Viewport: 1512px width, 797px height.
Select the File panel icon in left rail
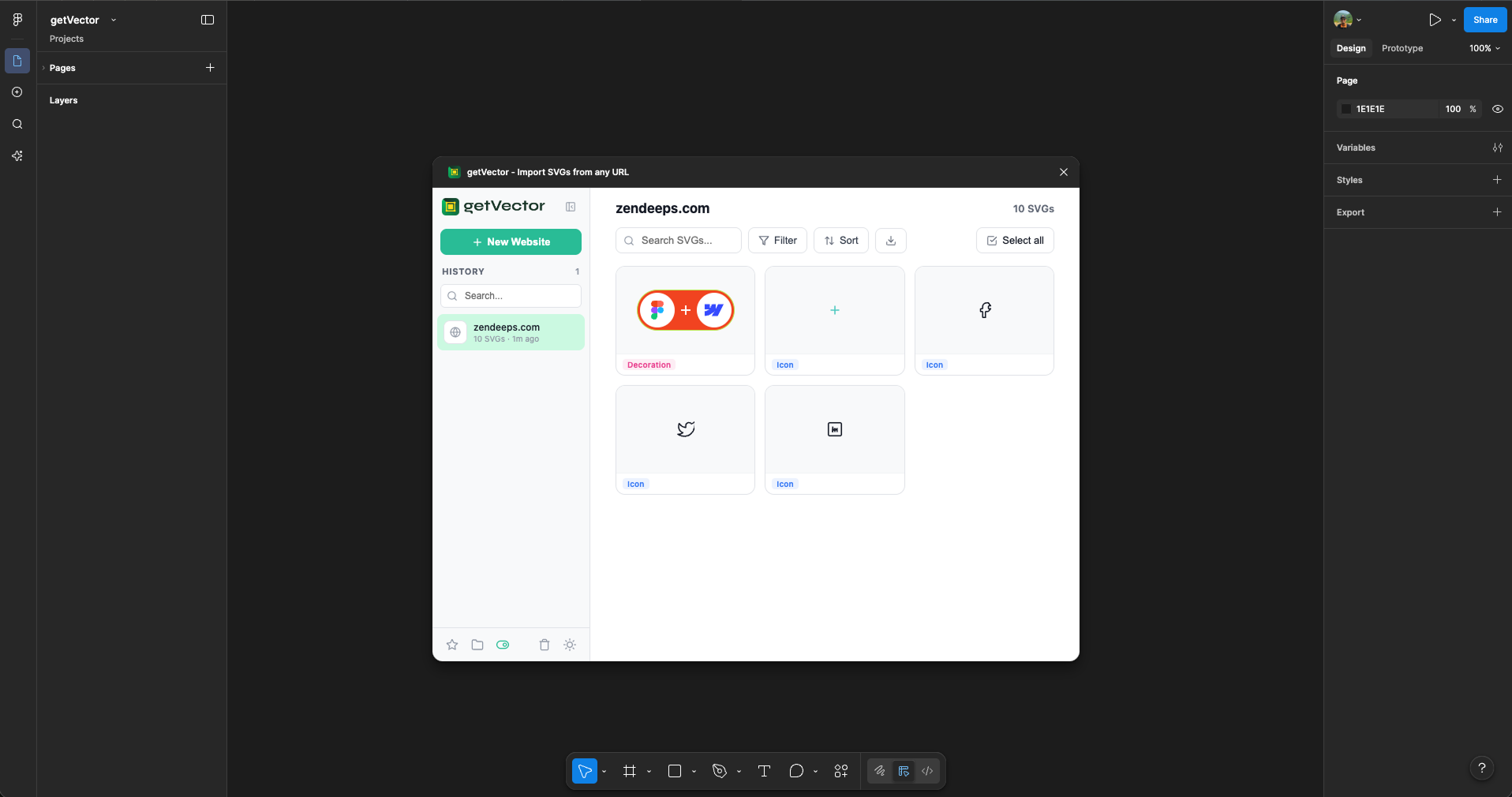(17, 61)
